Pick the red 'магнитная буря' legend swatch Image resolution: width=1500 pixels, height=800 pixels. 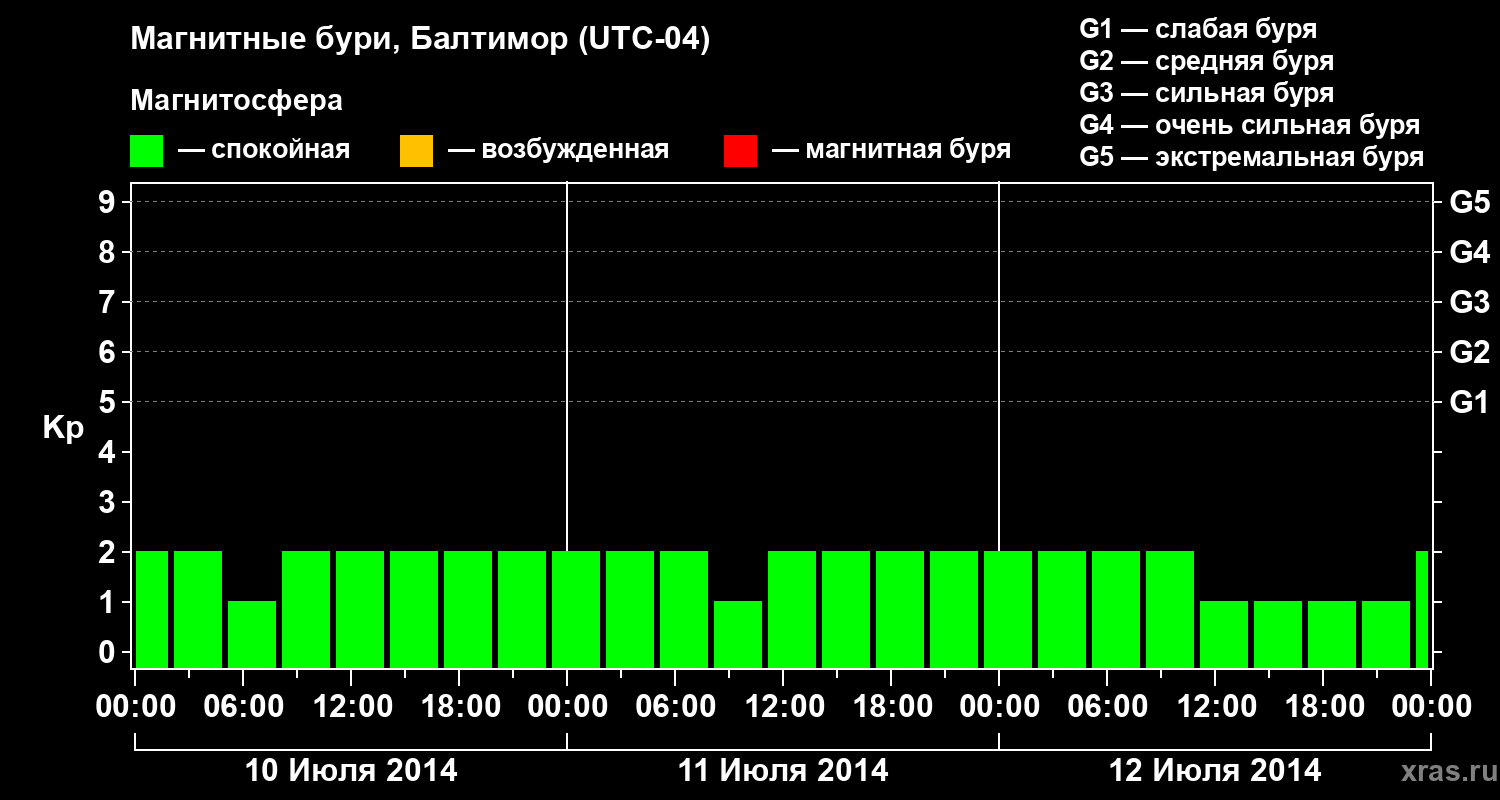[x=740, y=151]
